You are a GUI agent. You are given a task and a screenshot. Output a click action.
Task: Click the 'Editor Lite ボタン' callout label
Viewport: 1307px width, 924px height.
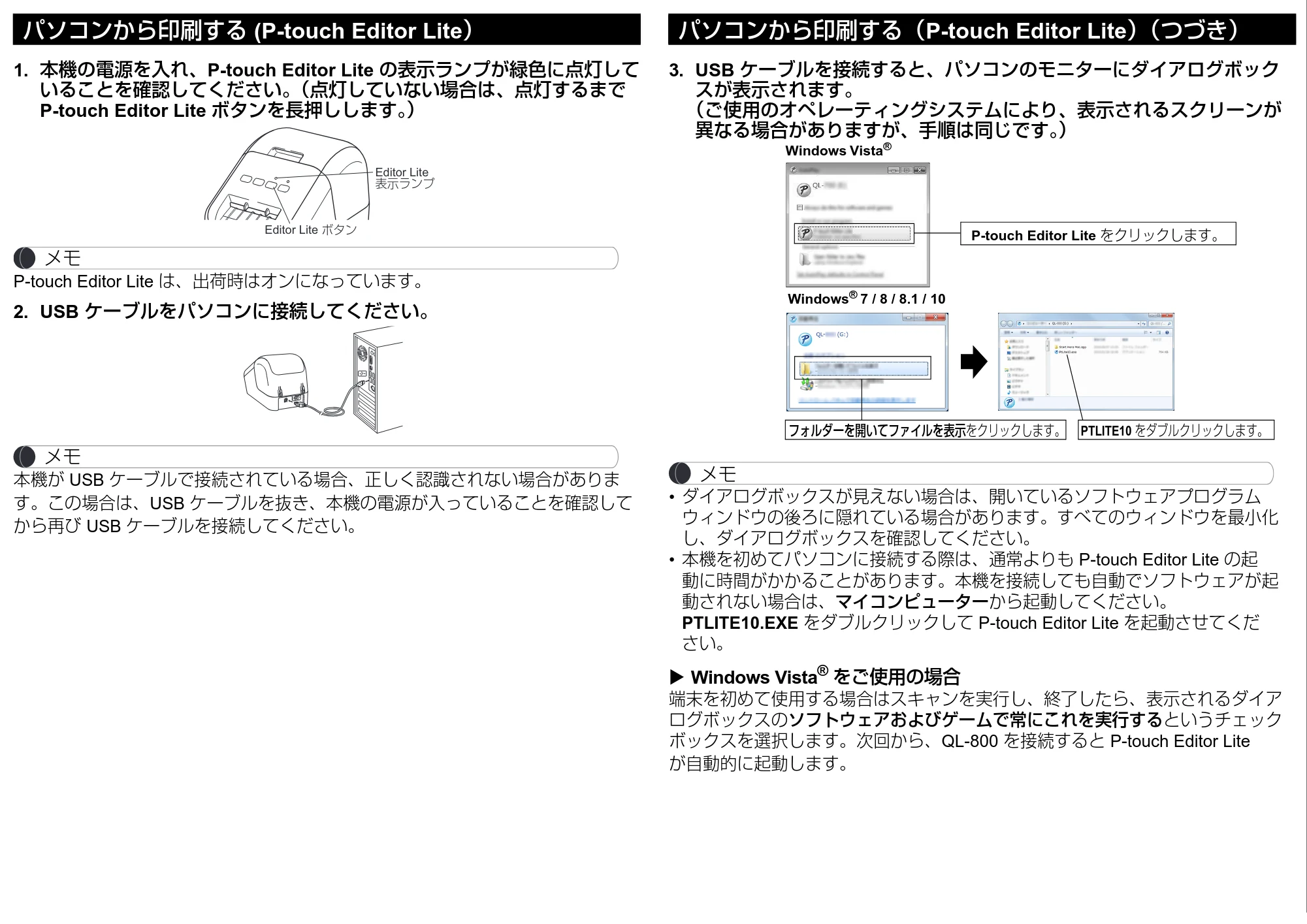pyautogui.click(x=311, y=230)
